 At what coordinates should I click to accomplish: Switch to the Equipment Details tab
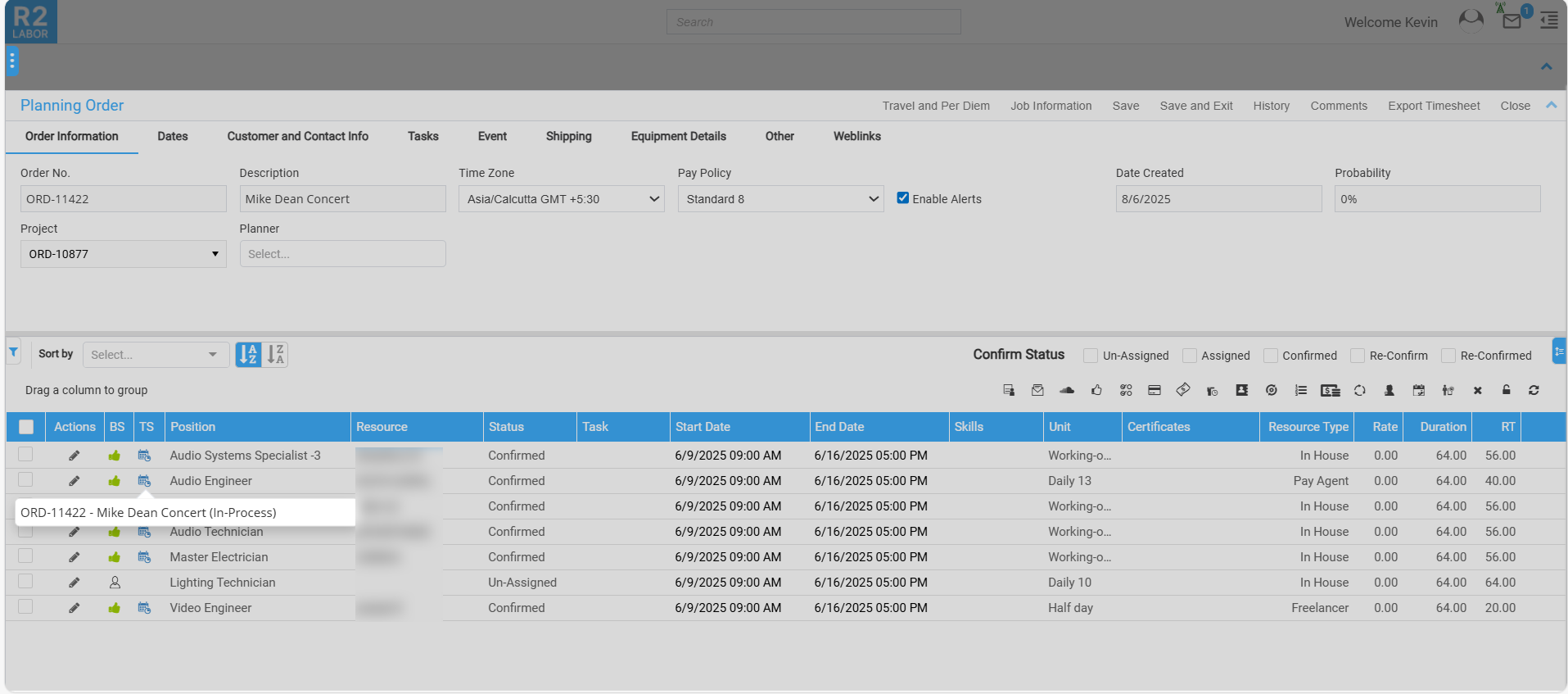[678, 136]
